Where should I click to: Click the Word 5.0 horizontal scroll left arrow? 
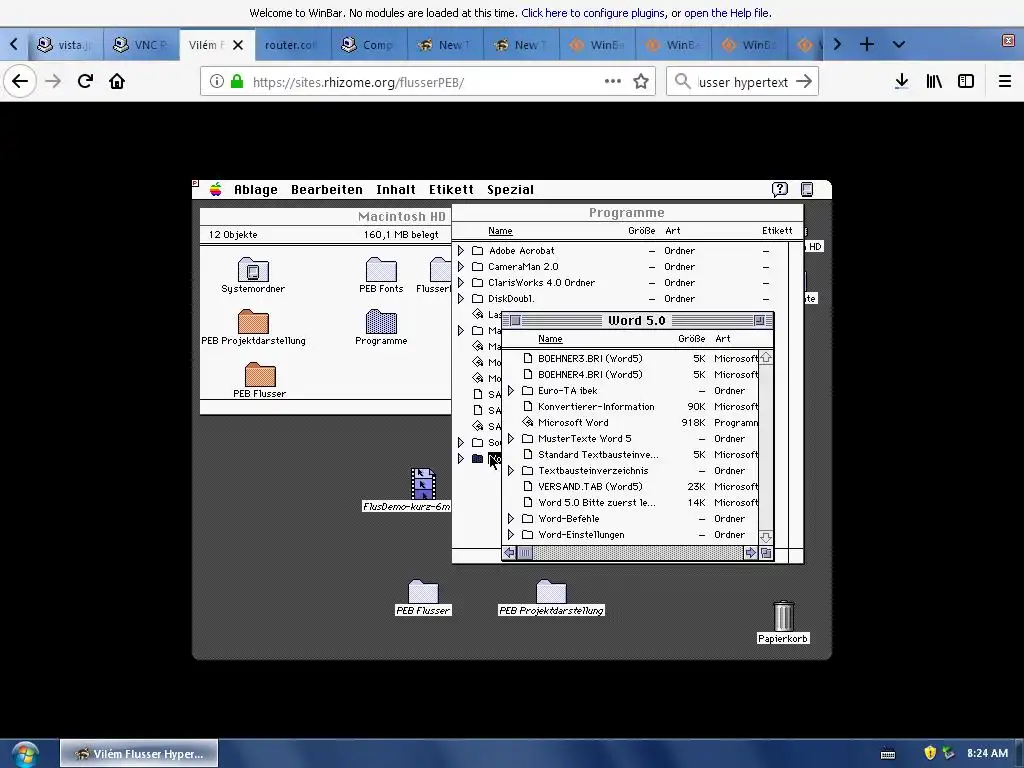point(509,553)
